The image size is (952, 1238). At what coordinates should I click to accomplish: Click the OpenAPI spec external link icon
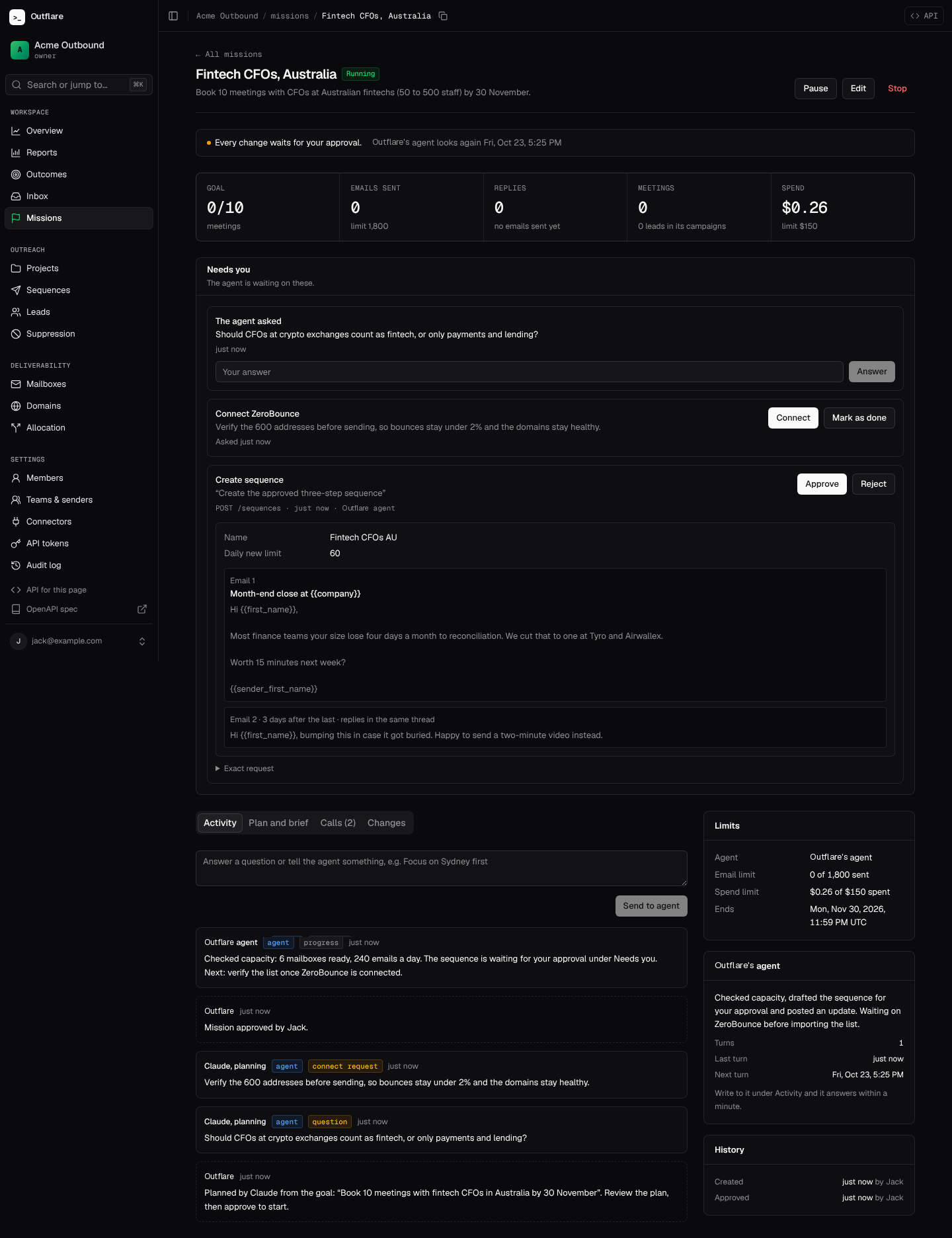pyautogui.click(x=142, y=609)
